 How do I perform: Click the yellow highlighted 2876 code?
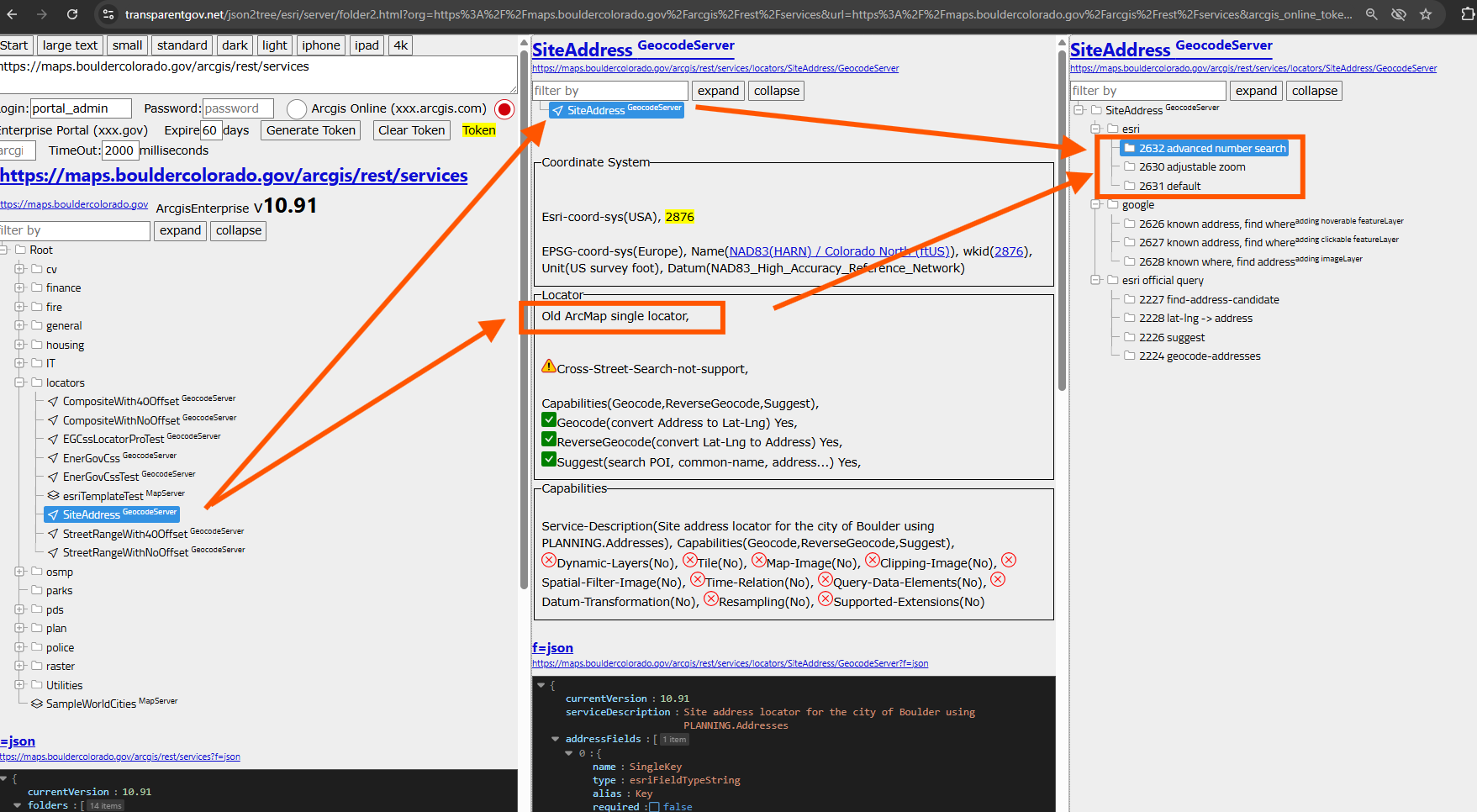click(x=679, y=217)
